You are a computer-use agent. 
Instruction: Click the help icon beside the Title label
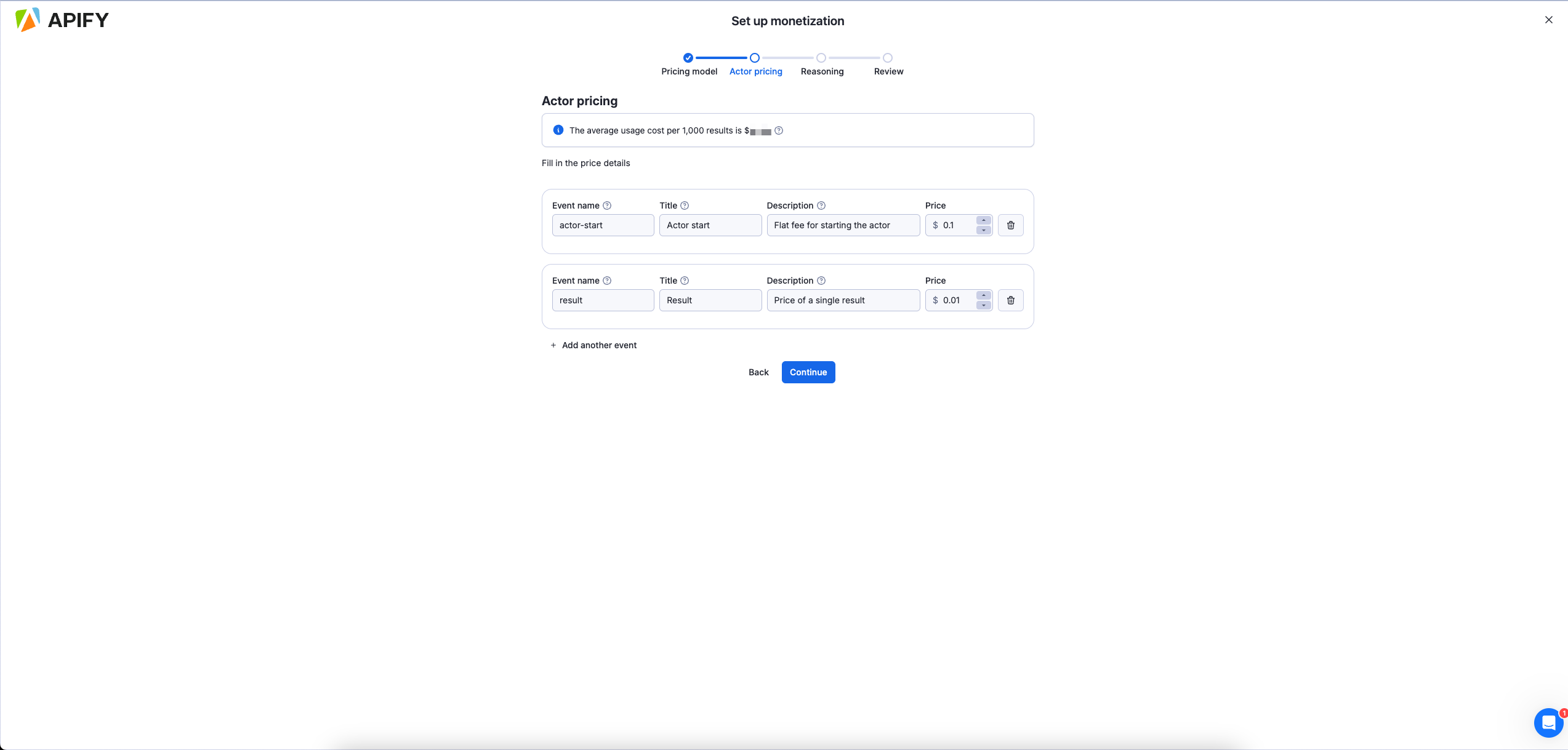pos(685,205)
